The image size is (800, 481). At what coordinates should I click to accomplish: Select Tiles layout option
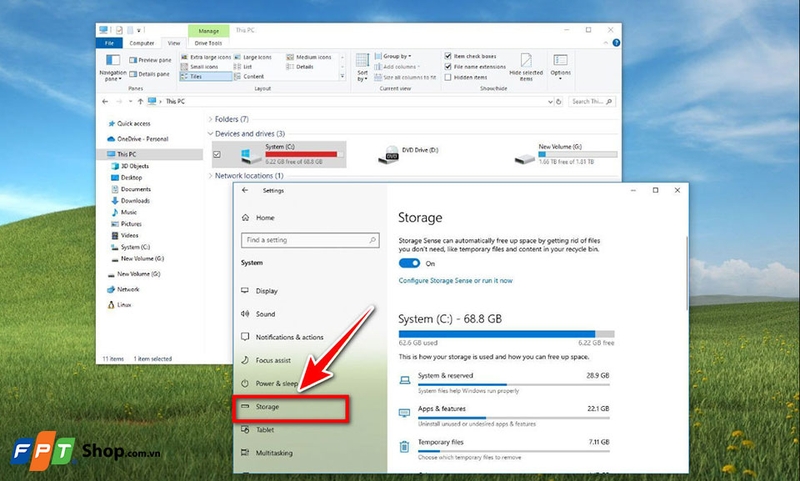pos(206,77)
